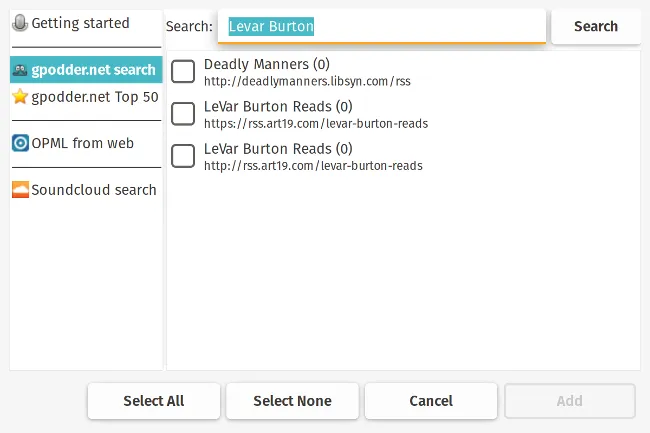Enable checkbox for LeVar Burton Reads http feed
Screen dimensions: 650x433
pos(183,156)
